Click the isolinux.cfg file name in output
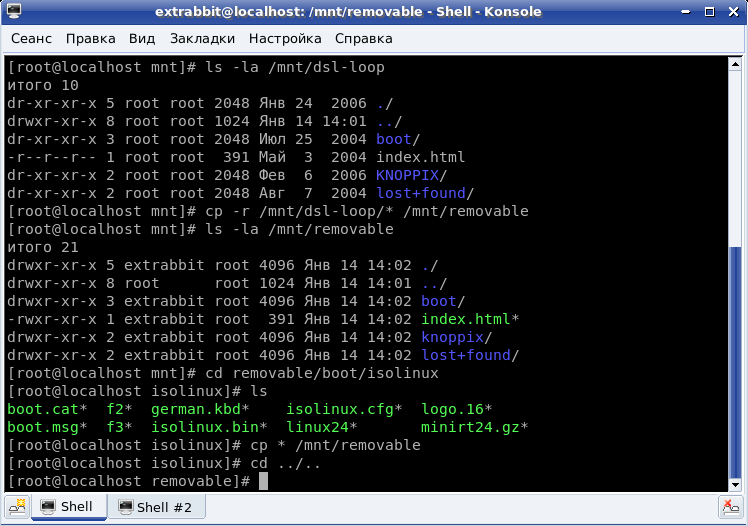The height and width of the screenshot is (526, 748). coord(339,409)
